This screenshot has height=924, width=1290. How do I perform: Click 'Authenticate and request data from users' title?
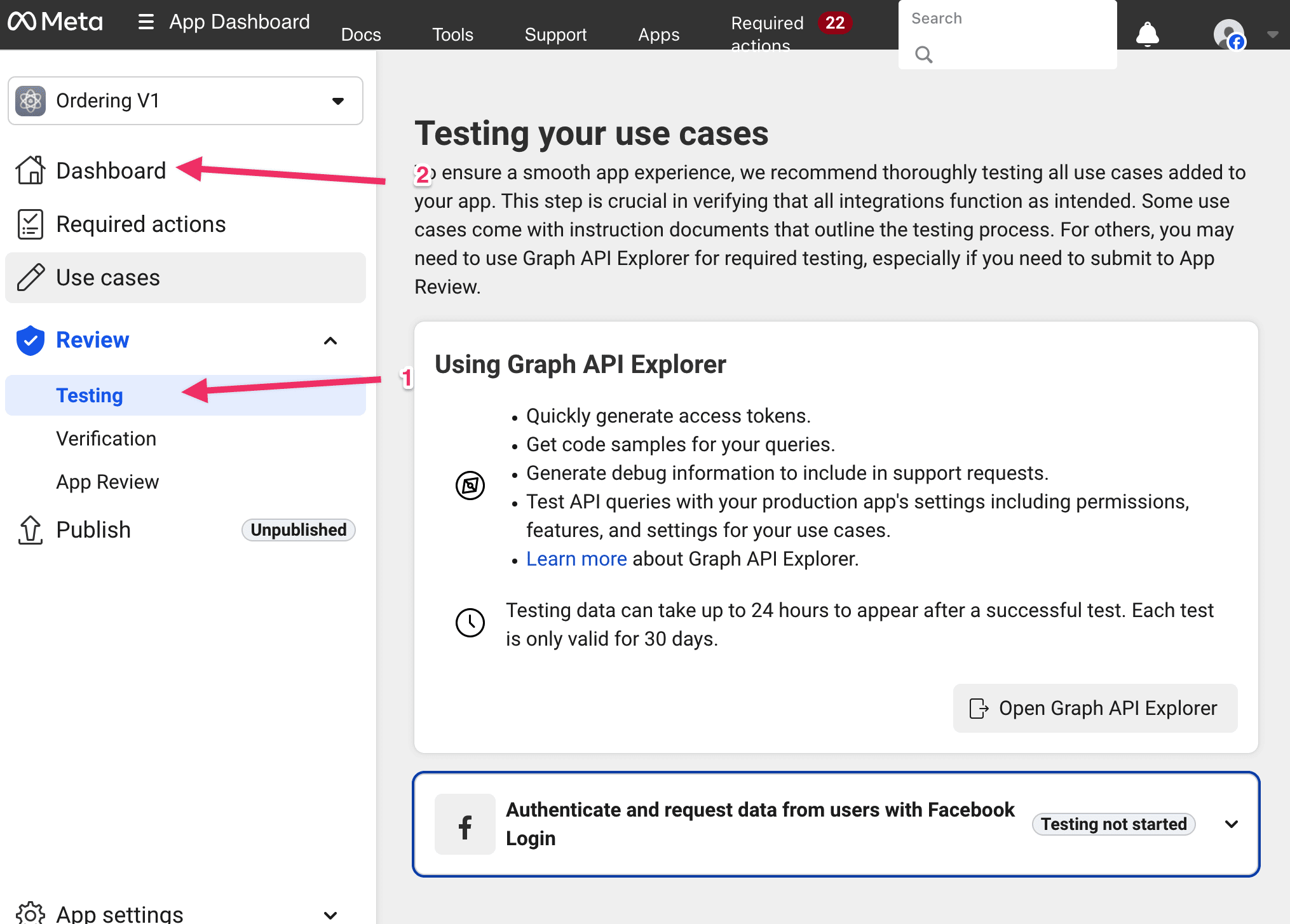pos(760,824)
